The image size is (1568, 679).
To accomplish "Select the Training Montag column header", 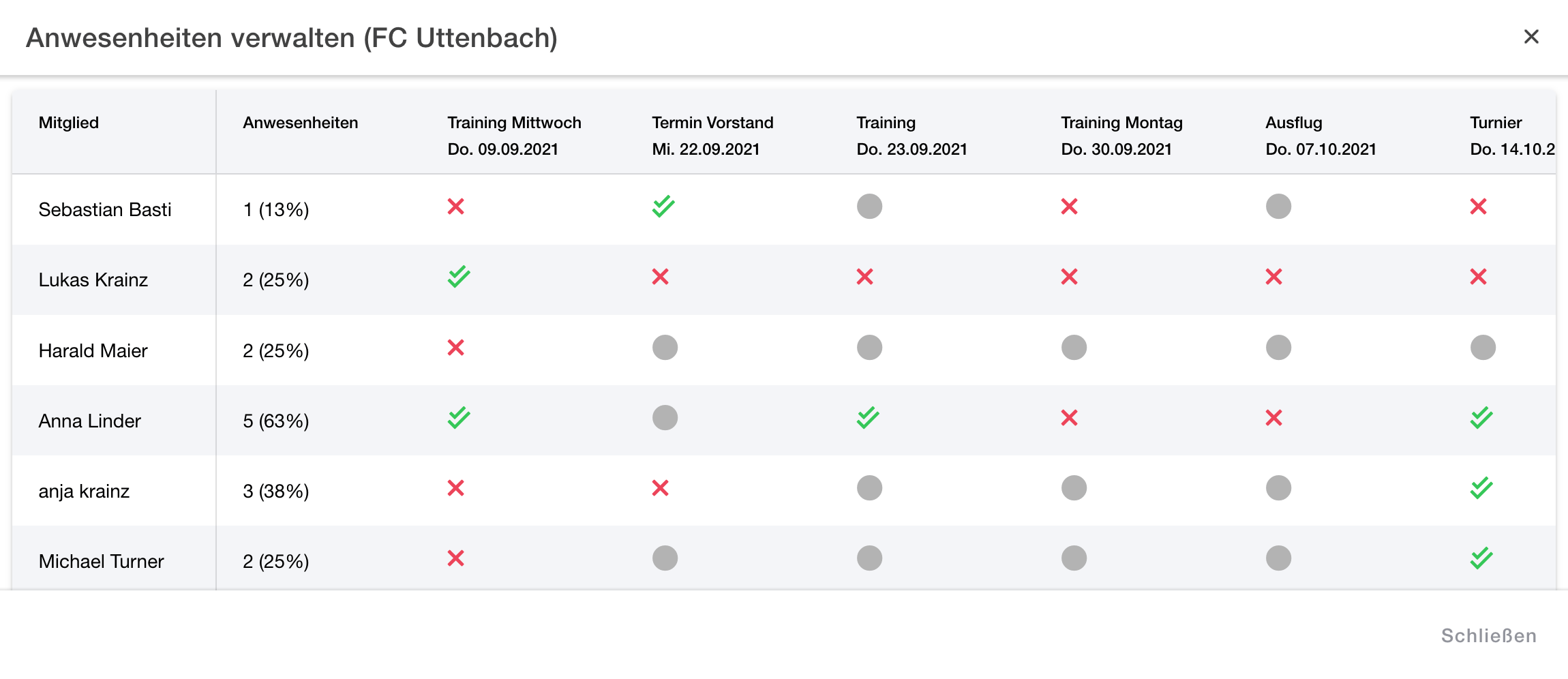I will click(x=1121, y=135).
